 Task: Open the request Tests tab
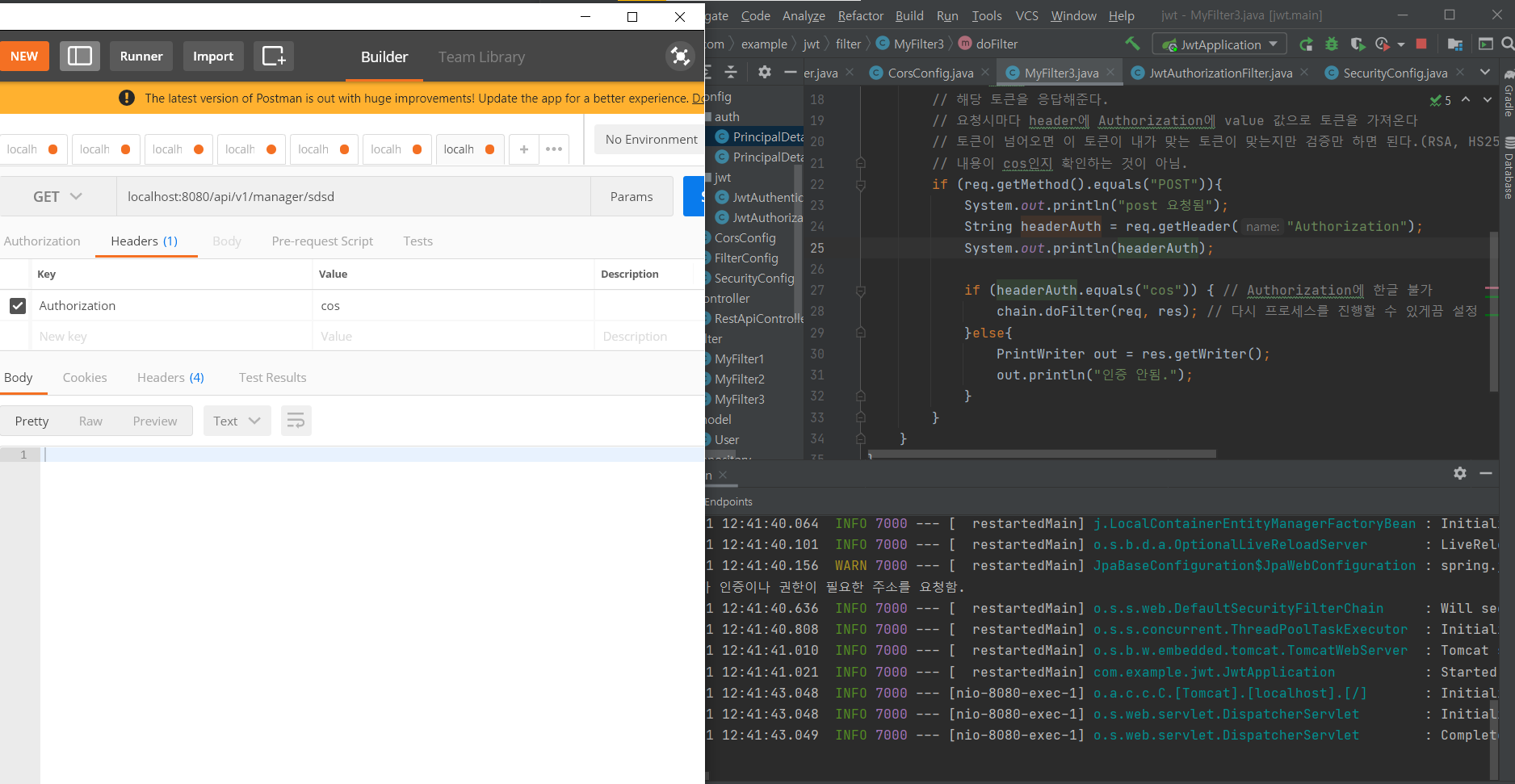coord(418,241)
